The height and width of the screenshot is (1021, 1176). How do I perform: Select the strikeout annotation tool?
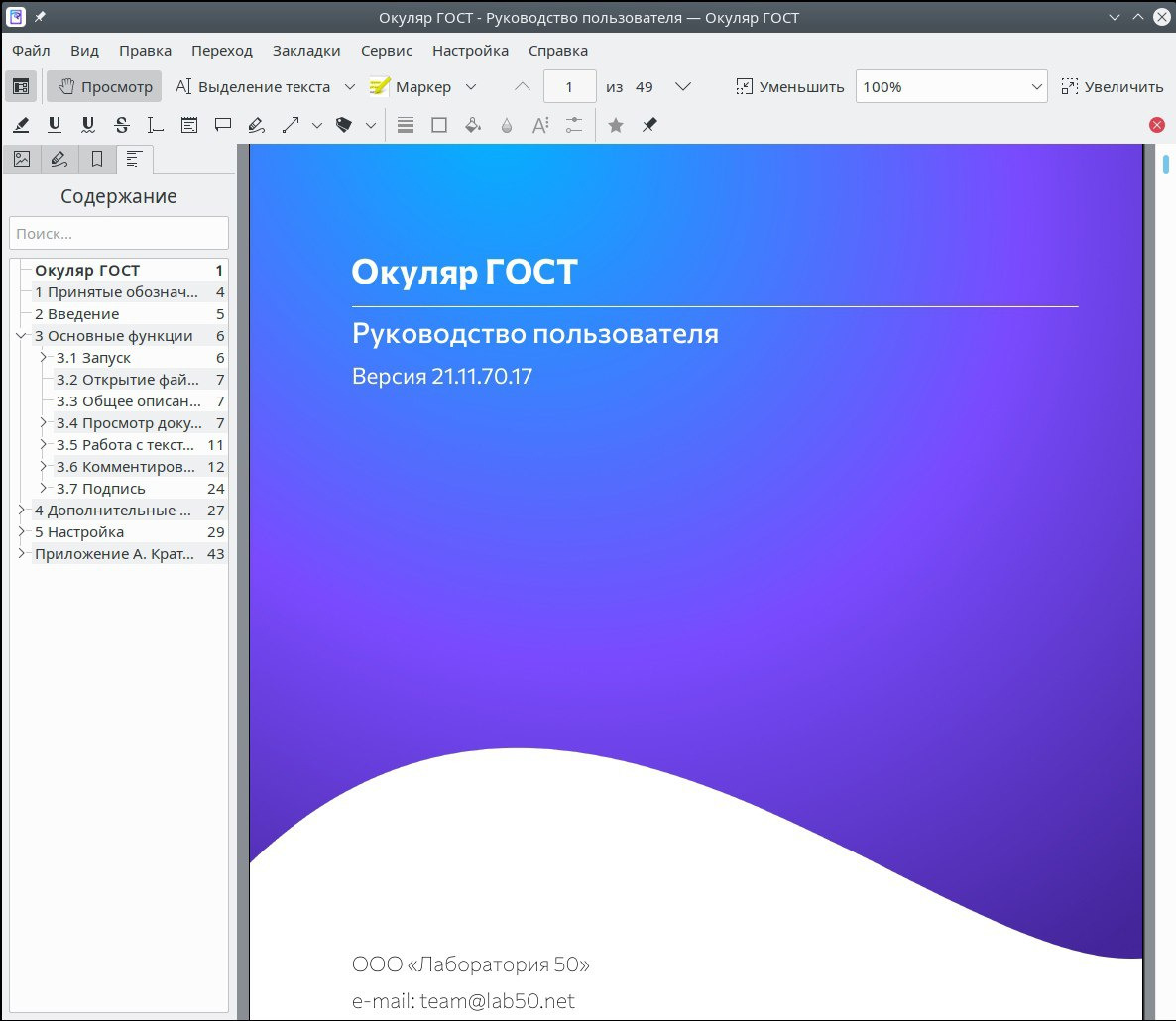122,125
